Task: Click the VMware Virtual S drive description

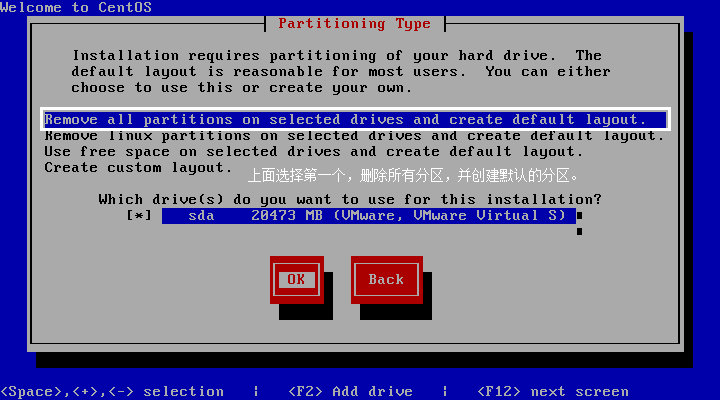Action: (x=450, y=215)
